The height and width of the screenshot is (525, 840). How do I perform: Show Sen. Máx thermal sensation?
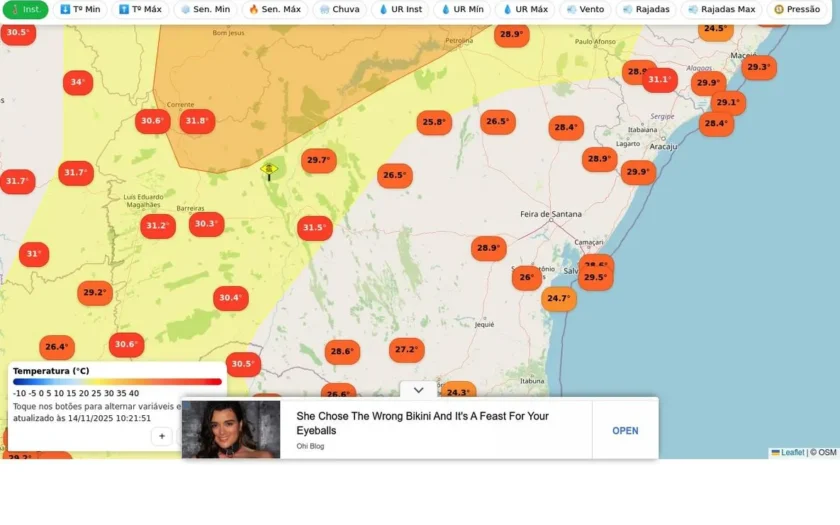(275, 9)
